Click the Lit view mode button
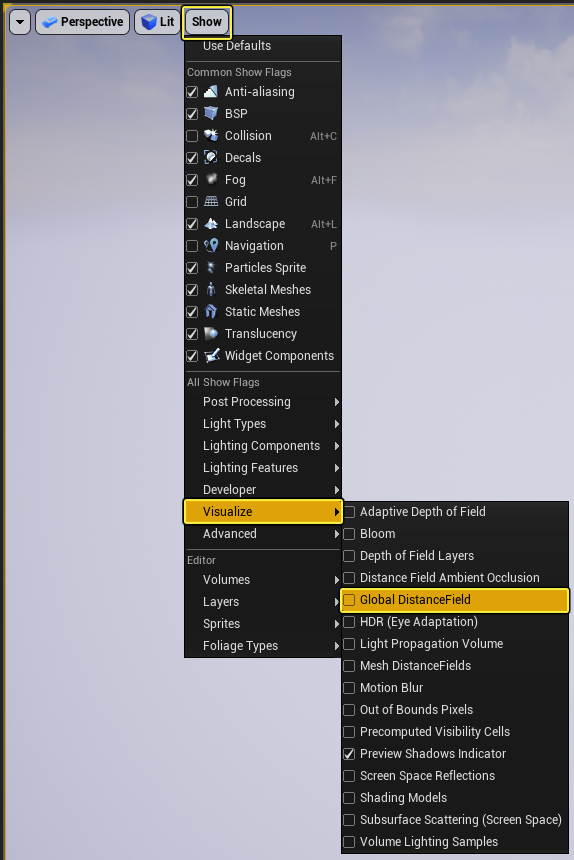 (x=158, y=22)
